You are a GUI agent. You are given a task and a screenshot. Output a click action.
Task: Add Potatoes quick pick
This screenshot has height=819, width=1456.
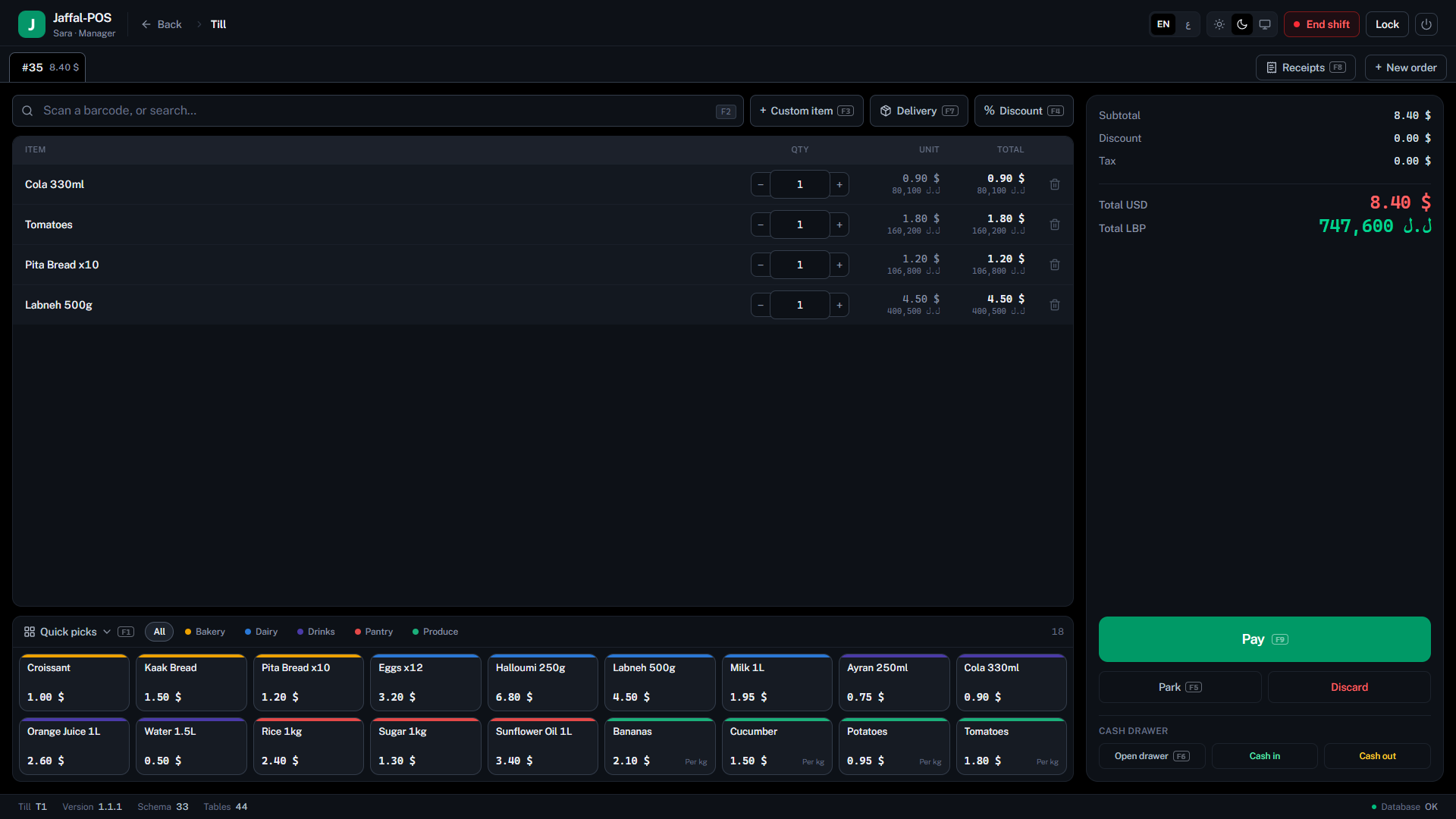point(894,746)
